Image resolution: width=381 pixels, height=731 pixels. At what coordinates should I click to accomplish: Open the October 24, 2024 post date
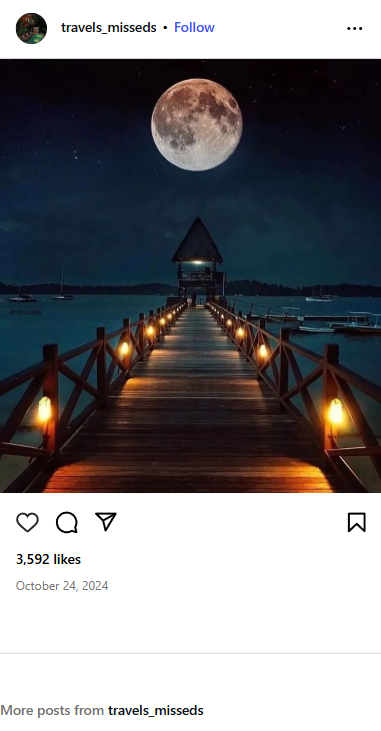[x=62, y=586]
